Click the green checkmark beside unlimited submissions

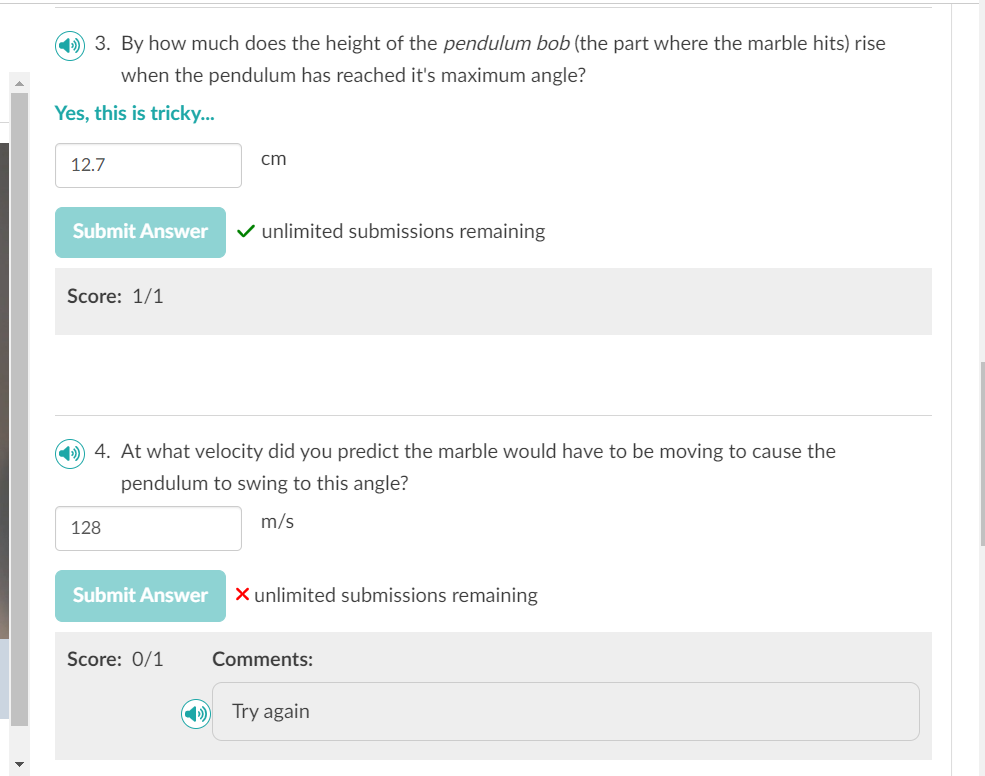(245, 230)
